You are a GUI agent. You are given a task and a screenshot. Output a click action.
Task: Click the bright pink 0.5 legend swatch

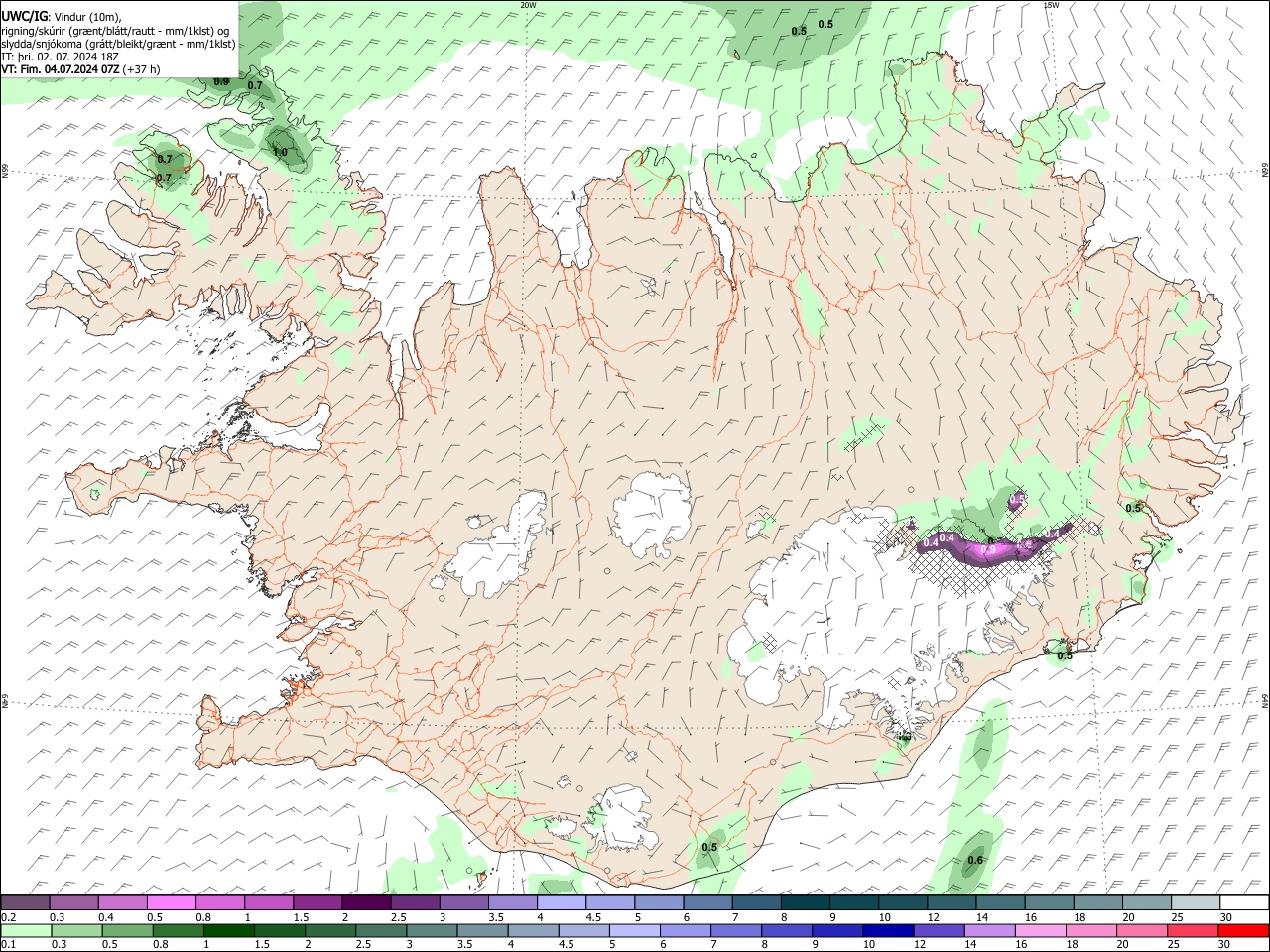pyautogui.click(x=171, y=902)
